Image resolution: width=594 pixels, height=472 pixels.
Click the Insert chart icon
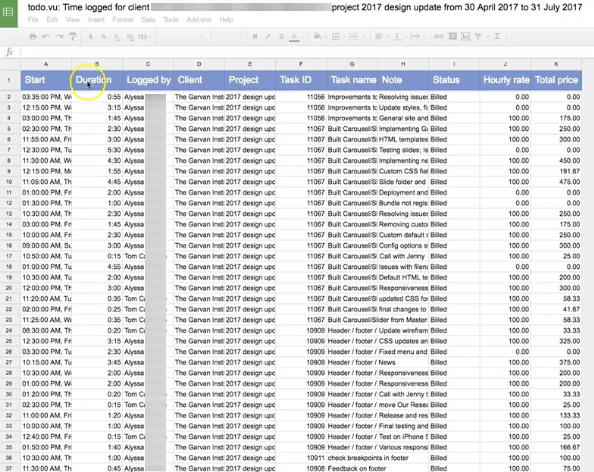[466, 37]
